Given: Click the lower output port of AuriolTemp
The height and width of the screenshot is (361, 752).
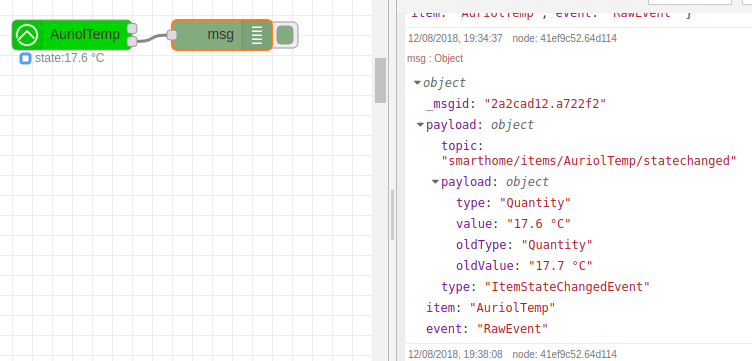Looking at the screenshot, I should [x=132, y=41].
